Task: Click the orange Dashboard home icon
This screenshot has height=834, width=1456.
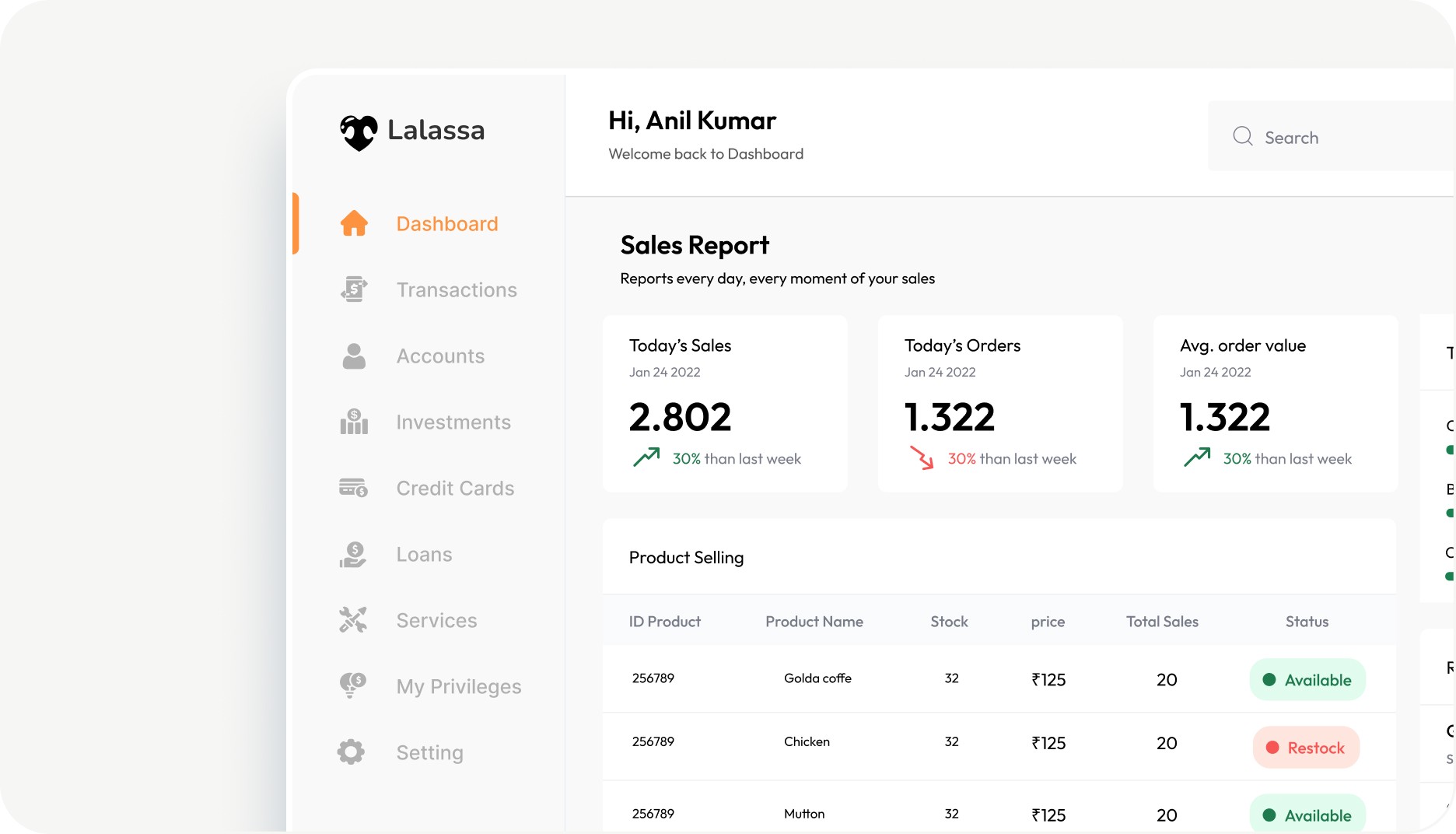Action: pyautogui.click(x=354, y=223)
